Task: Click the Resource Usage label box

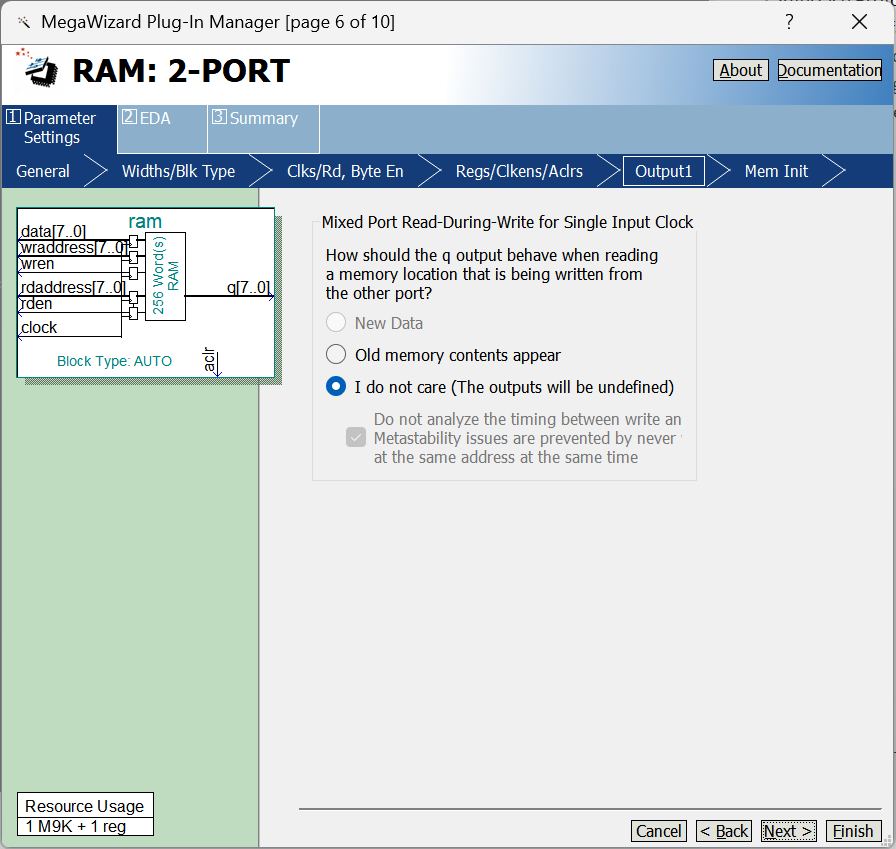Action: (x=85, y=806)
